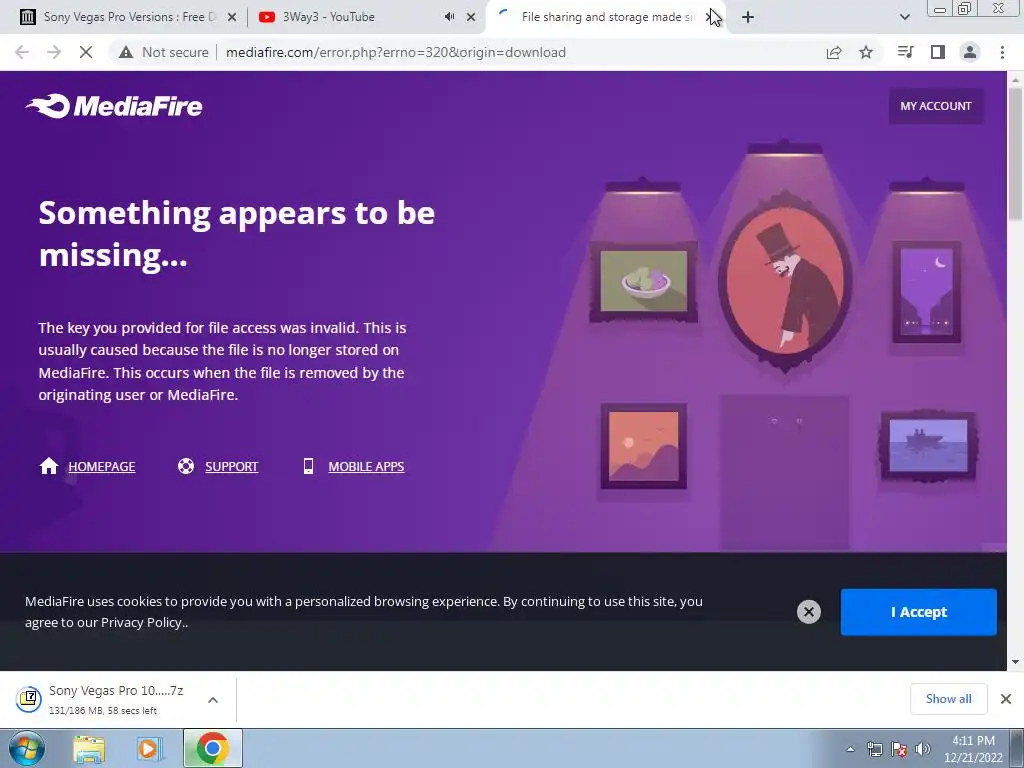Accept cookies with I Accept button
The image size is (1024, 768).
[x=918, y=612]
